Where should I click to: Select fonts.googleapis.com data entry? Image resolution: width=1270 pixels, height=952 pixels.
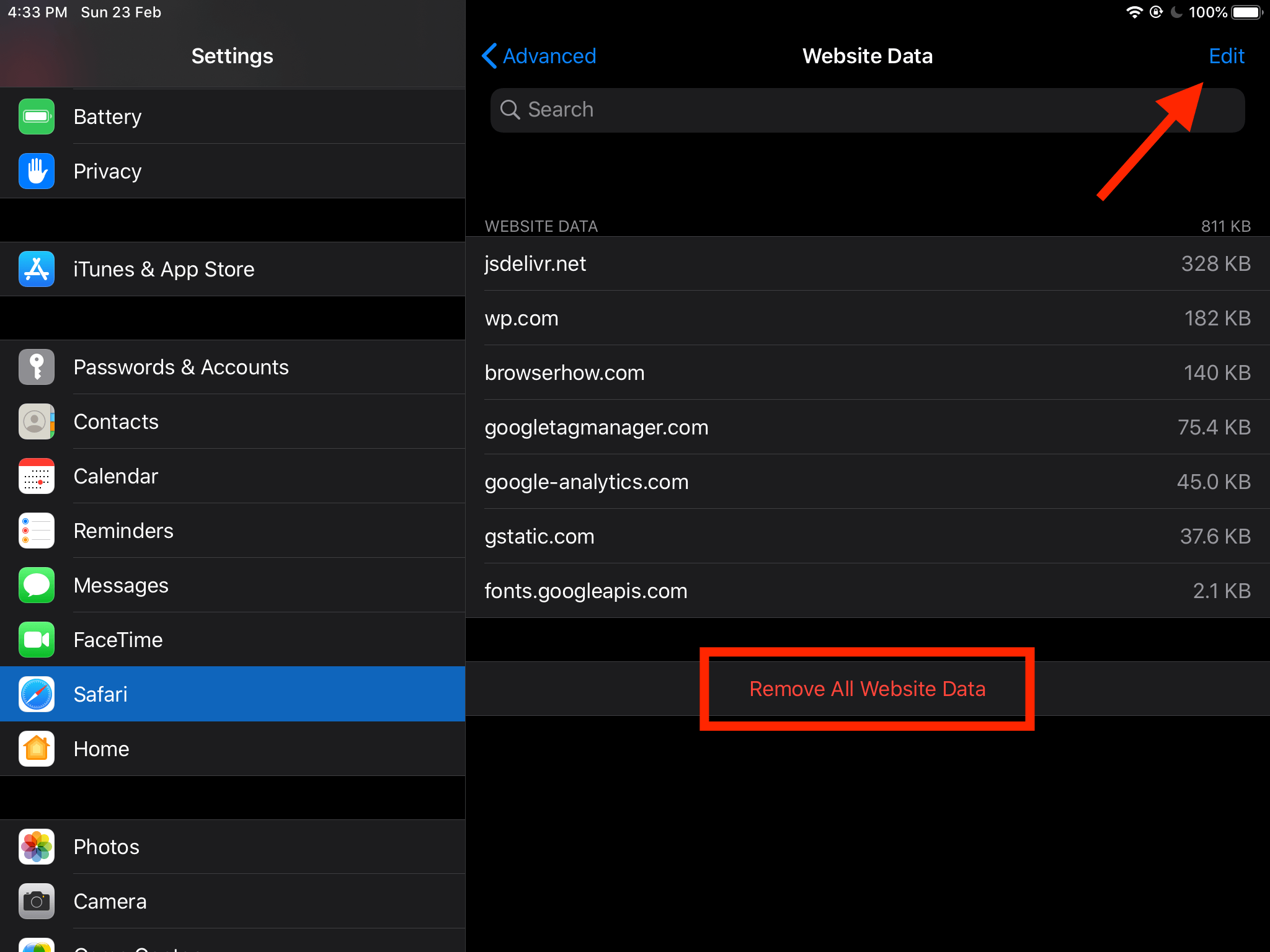(x=867, y=590)
